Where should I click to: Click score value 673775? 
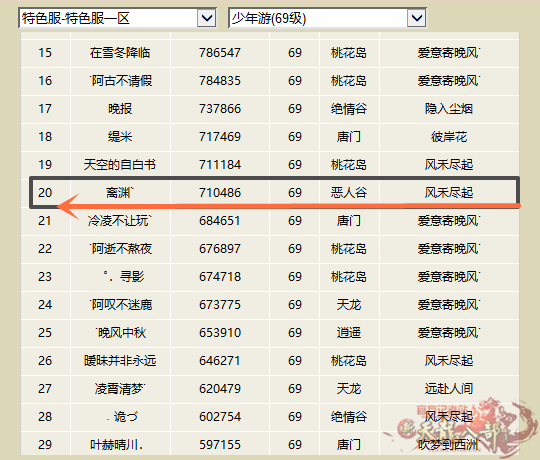pos(220,305)
